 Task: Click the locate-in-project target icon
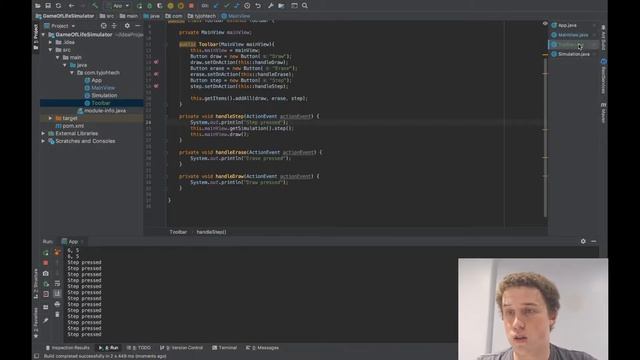[x=104, y=26]
